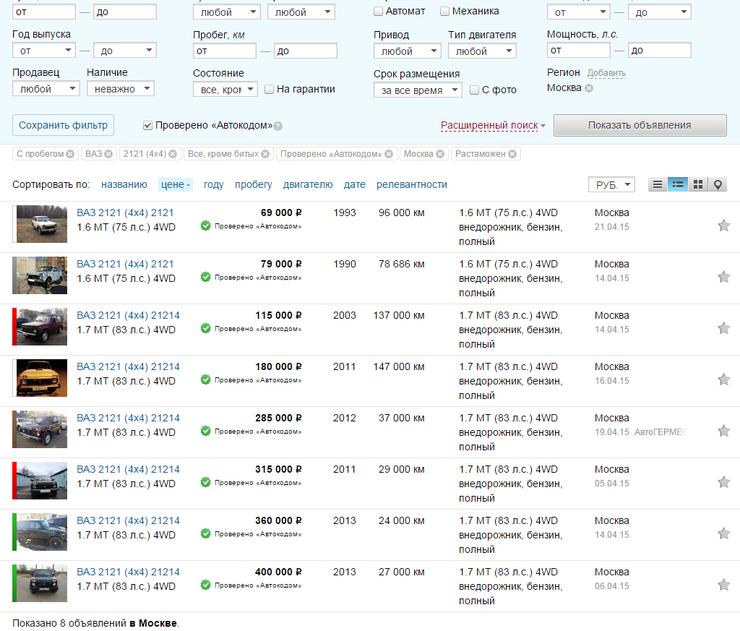Open the РУБ. currency dropdown

coord(612,185)
